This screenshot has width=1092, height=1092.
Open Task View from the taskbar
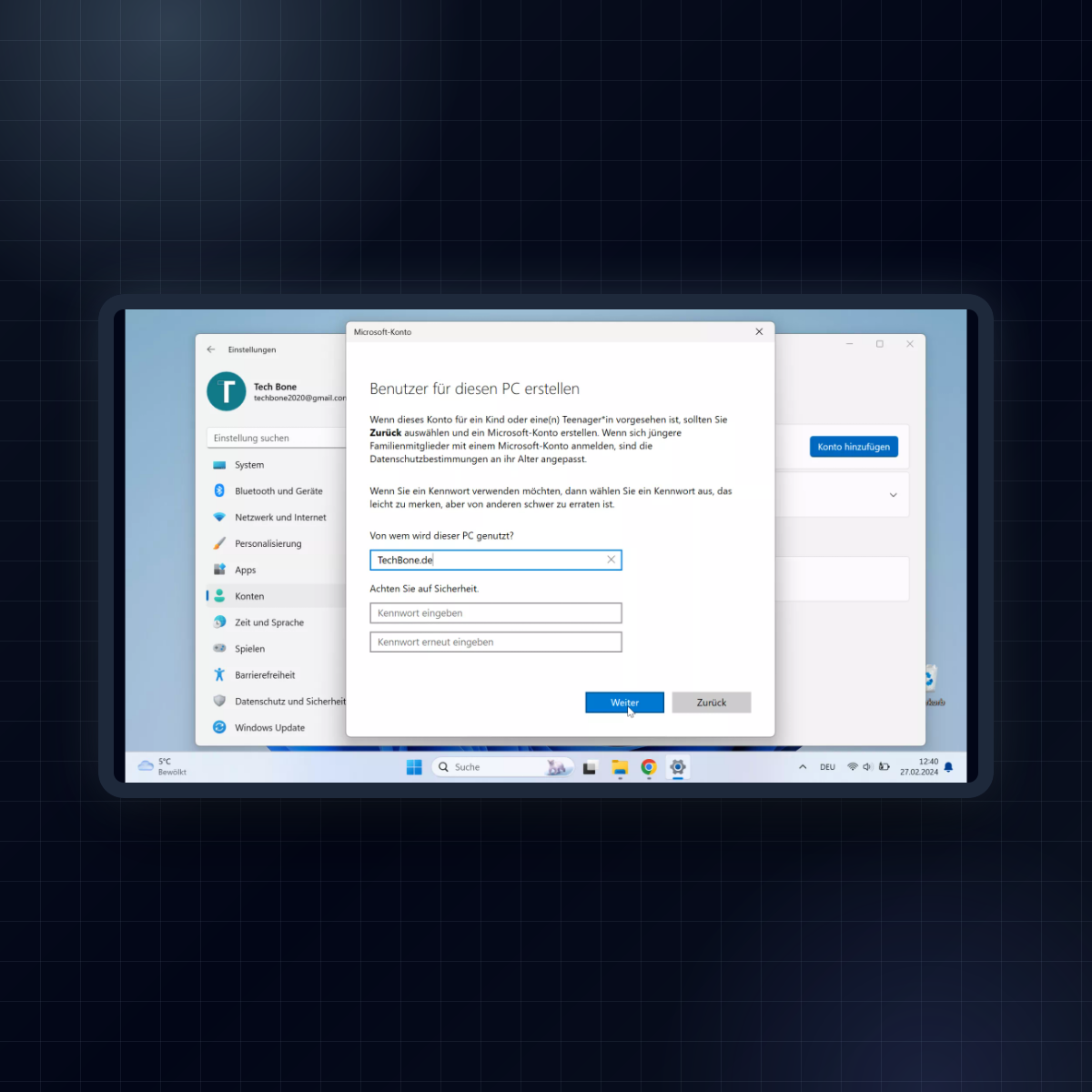[590, 767]
